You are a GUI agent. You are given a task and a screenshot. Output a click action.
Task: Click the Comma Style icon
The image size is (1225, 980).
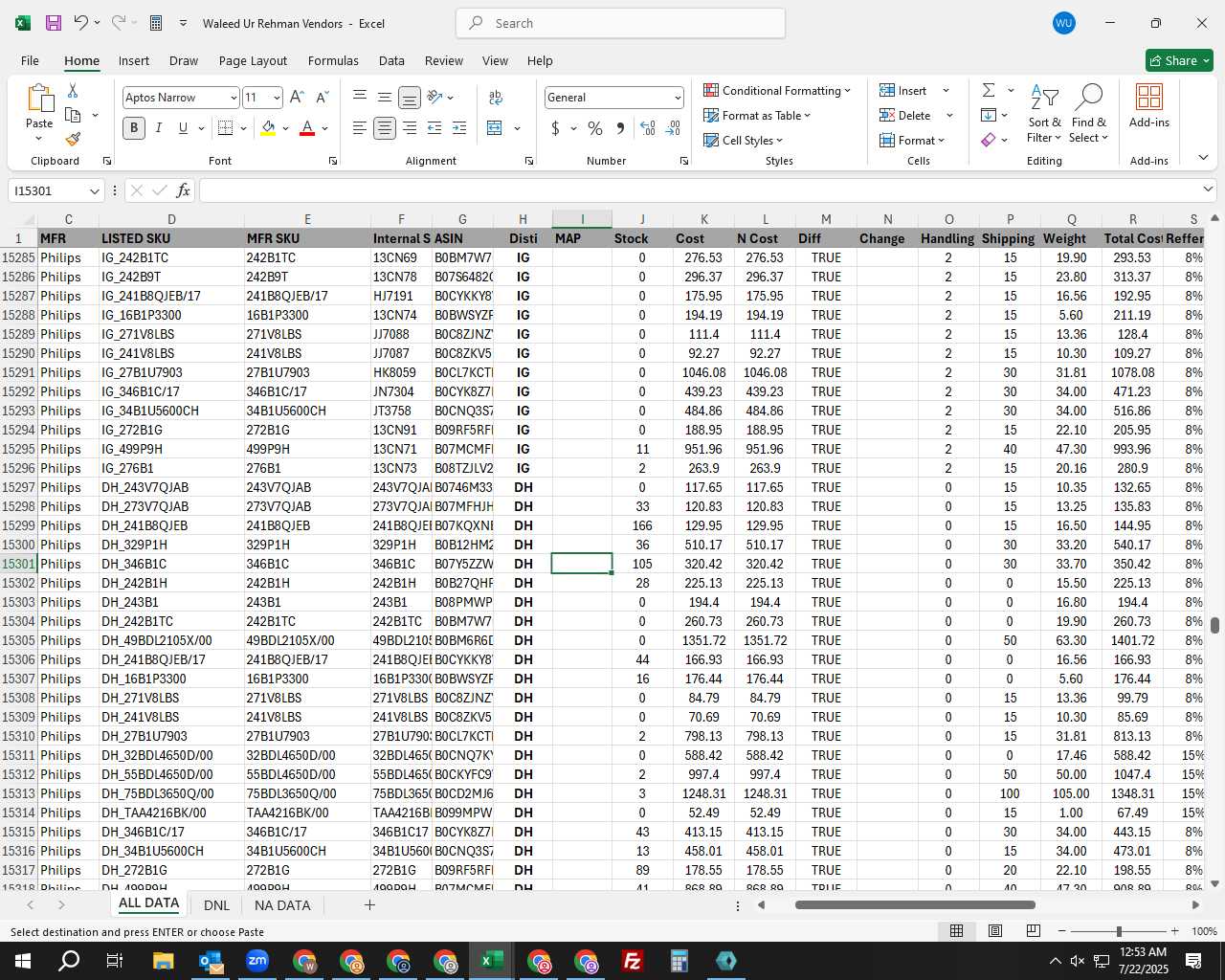(621, 128)
